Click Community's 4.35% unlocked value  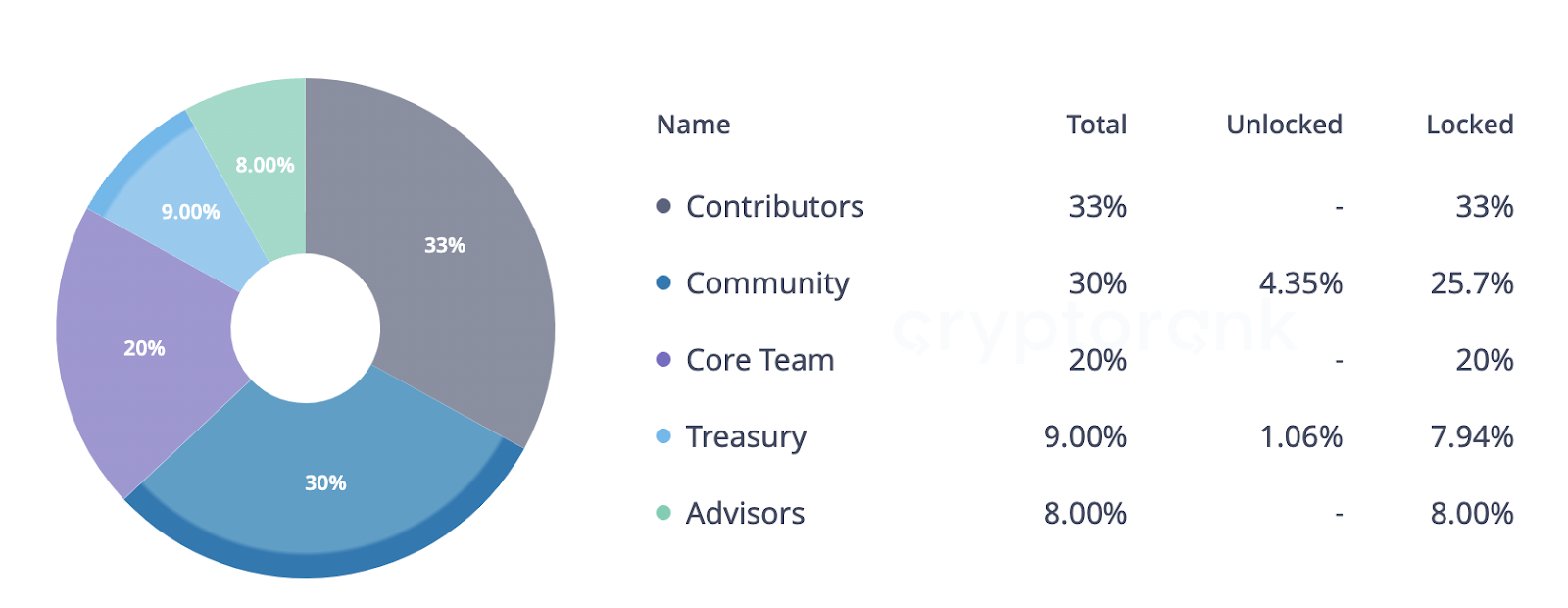point(1300,283)
